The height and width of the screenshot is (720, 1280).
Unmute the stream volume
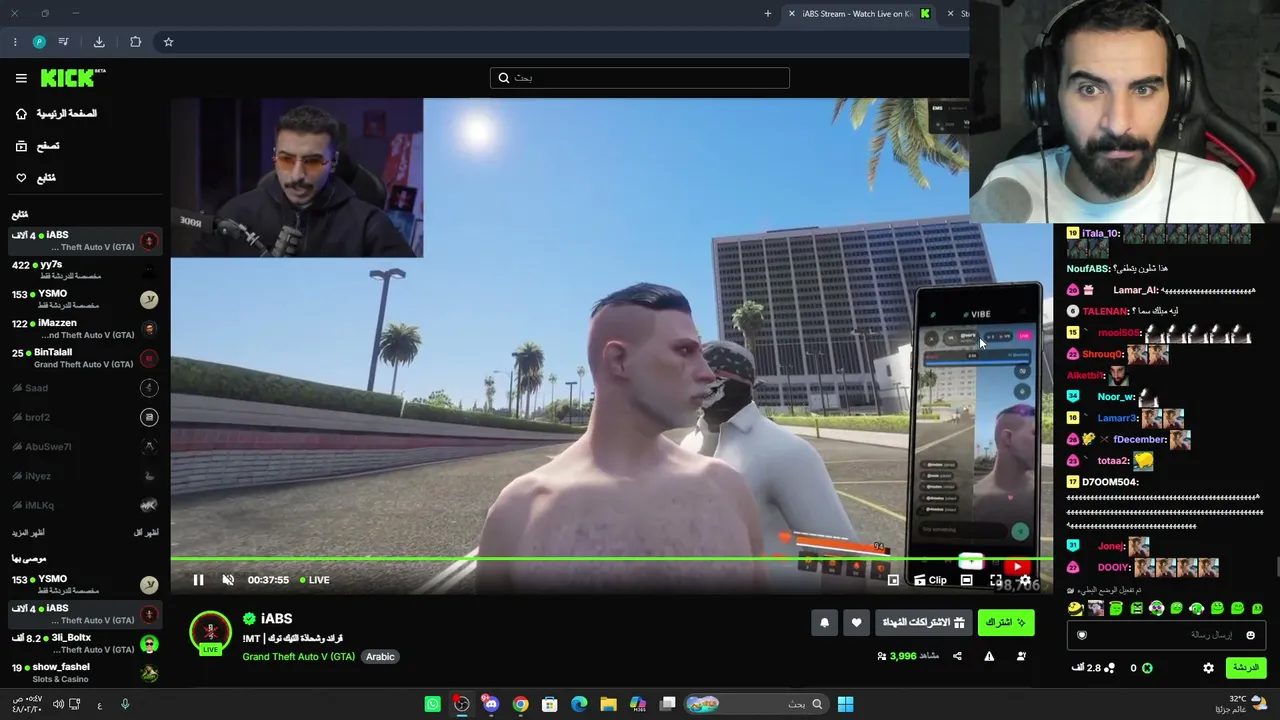pyautogui.click(x=228, y=580)
